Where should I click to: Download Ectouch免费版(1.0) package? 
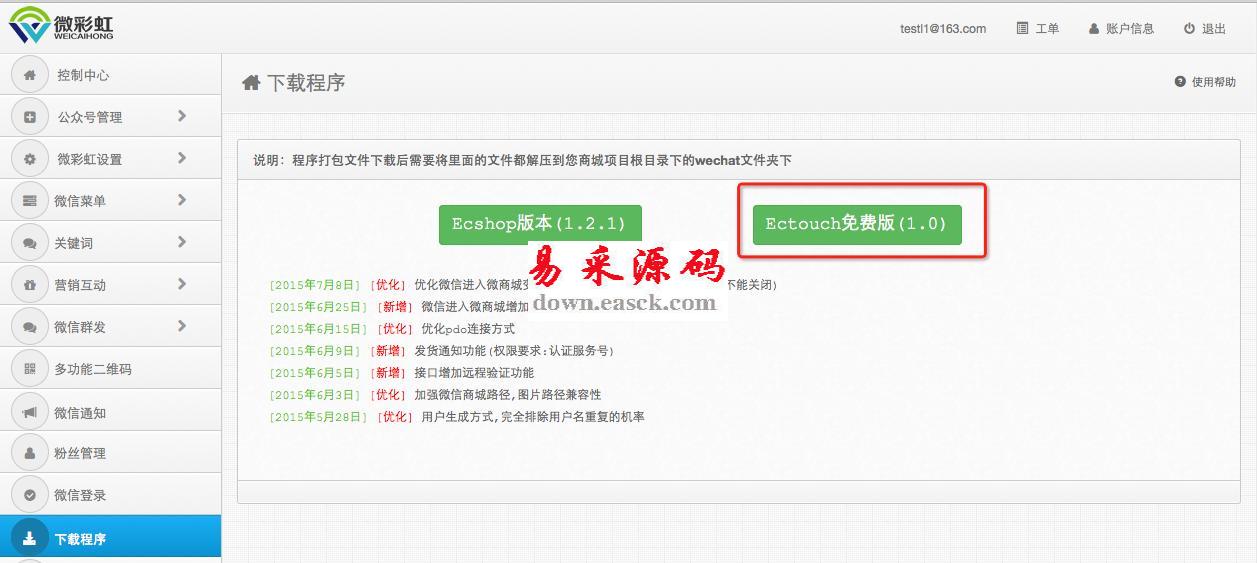point(857,224)
